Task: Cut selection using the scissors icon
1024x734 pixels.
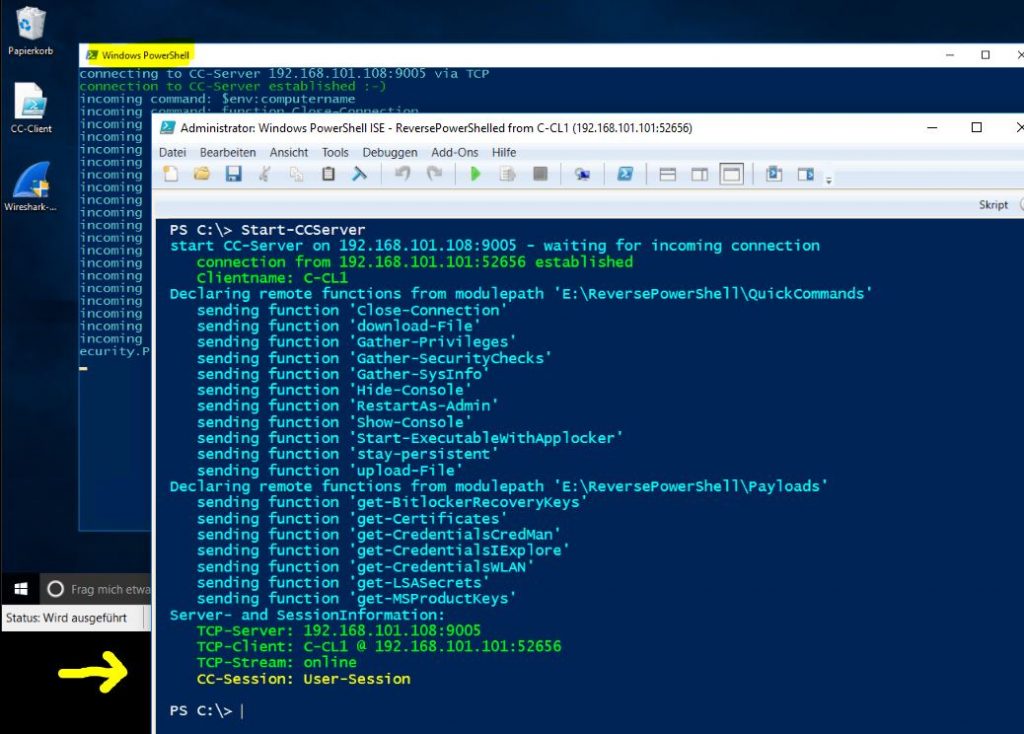Action: point(264,174)
